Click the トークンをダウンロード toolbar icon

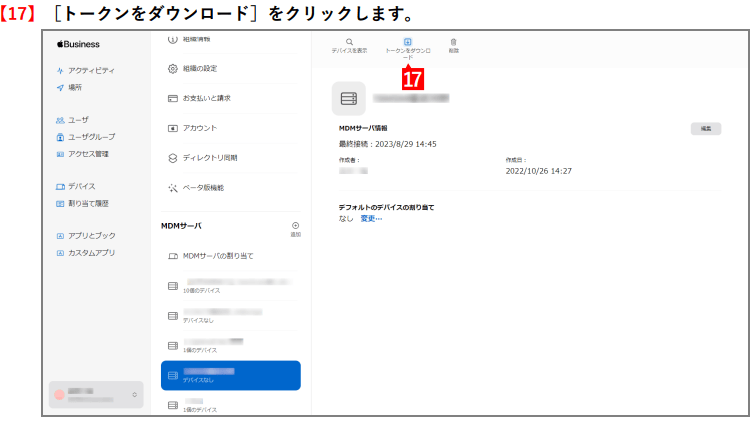point(407,42)
